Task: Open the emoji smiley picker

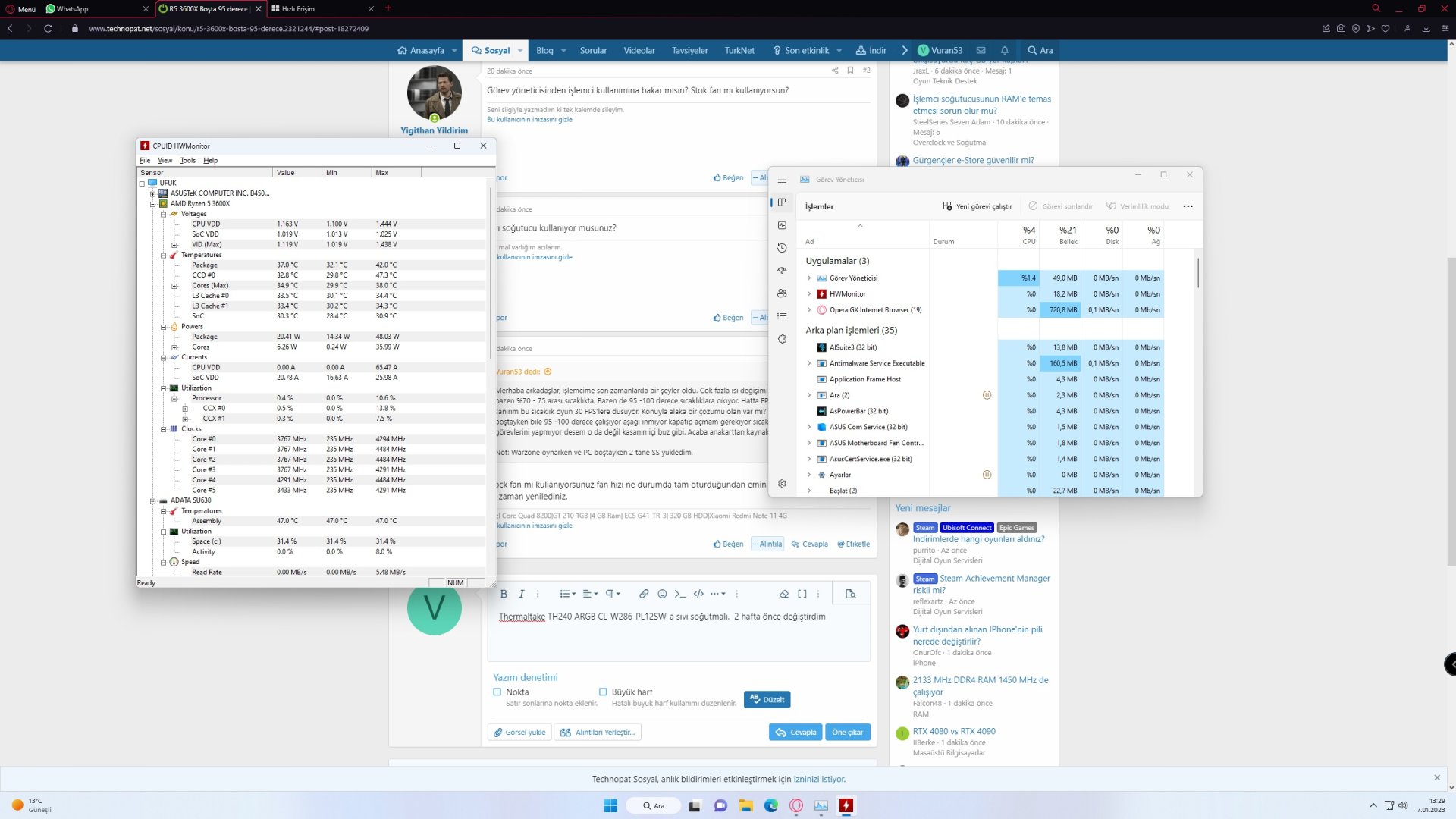Action: click(662, 595)
